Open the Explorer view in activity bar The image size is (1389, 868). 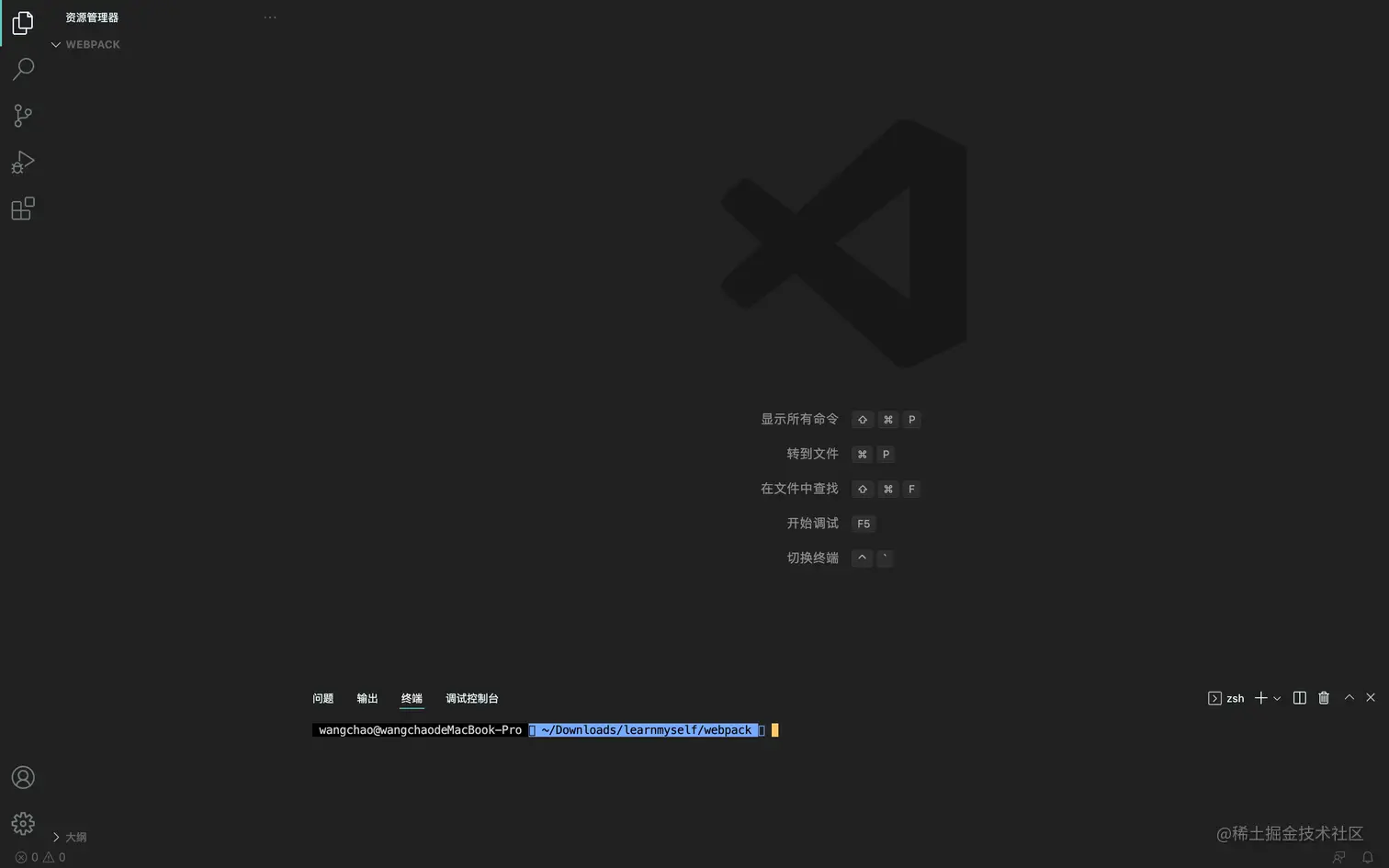(x=23, y=23)
